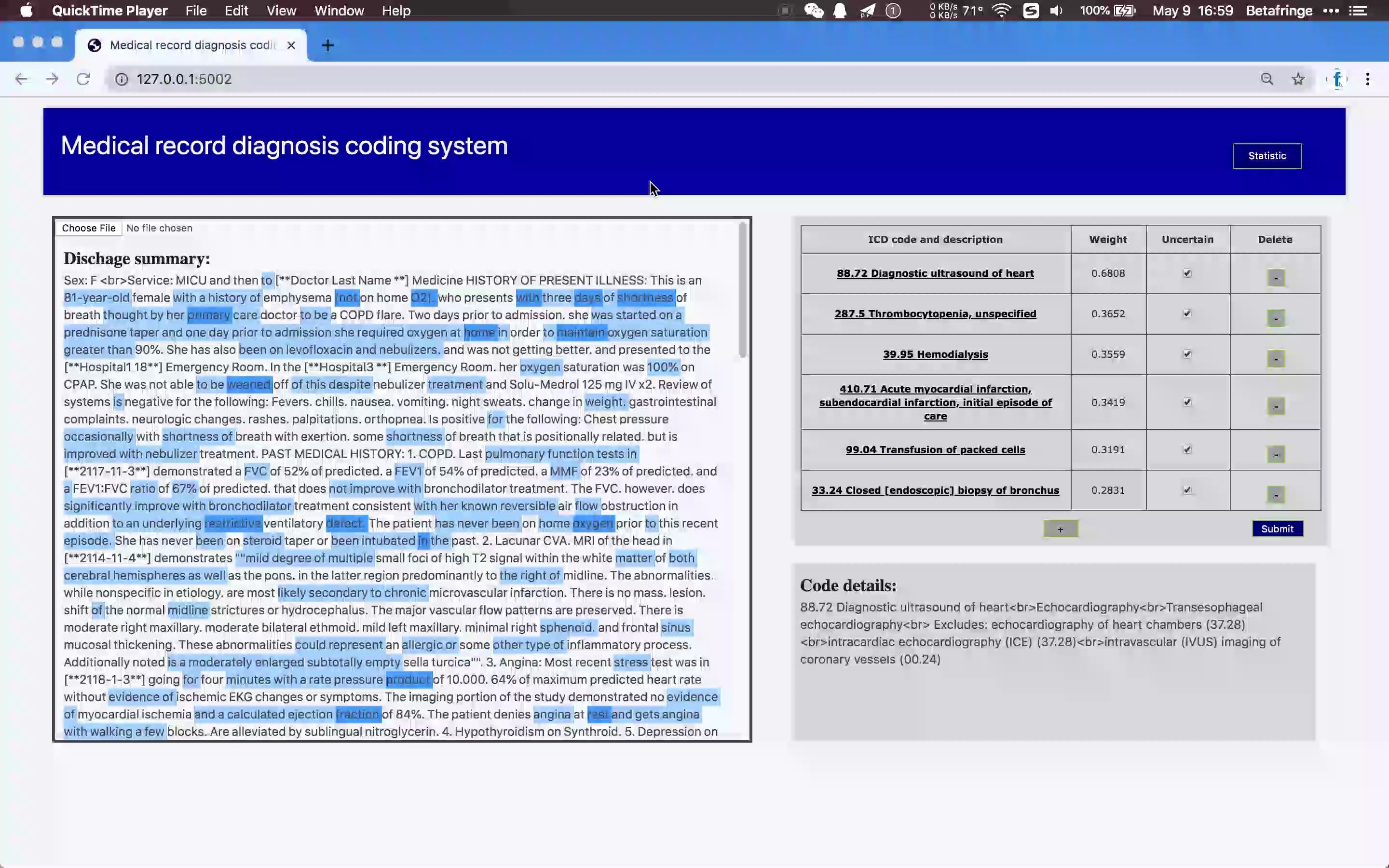
Task: Open the volume control in menu bar
Action: [1056, 10]
